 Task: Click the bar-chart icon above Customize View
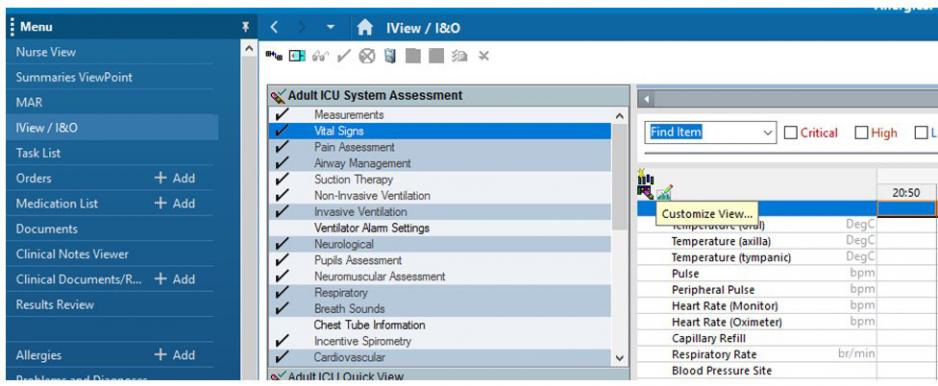coord(645,177)
